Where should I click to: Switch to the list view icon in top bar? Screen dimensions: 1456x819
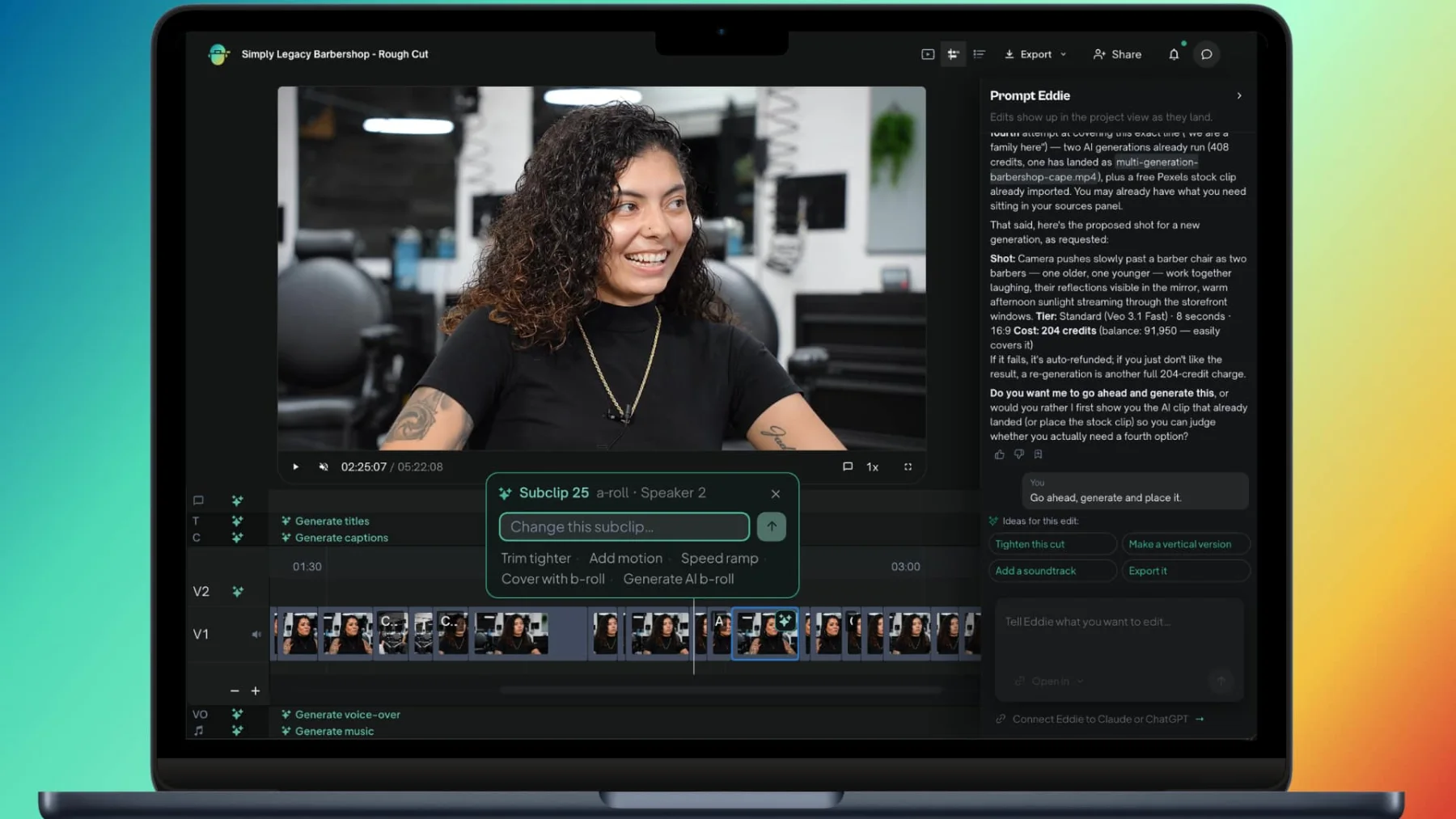(x=979, y=54)
